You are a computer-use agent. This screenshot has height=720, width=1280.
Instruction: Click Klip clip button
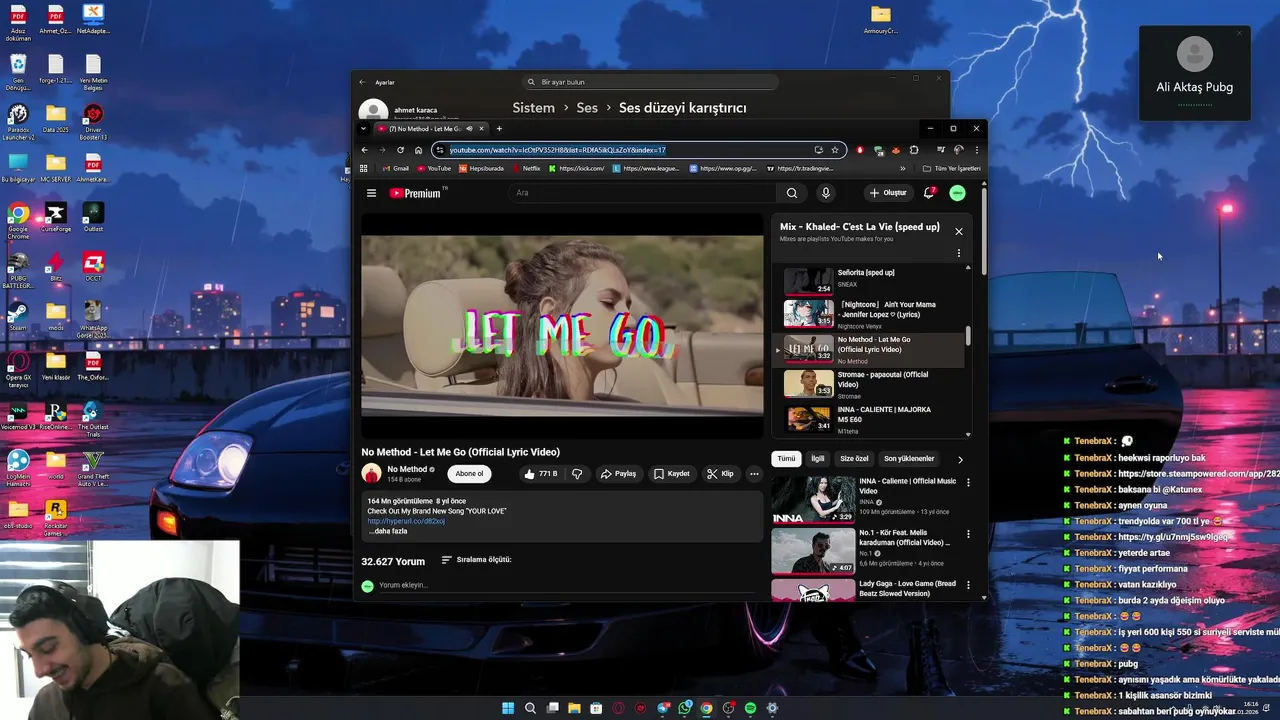pyautogui.click(x=720, y=474)
